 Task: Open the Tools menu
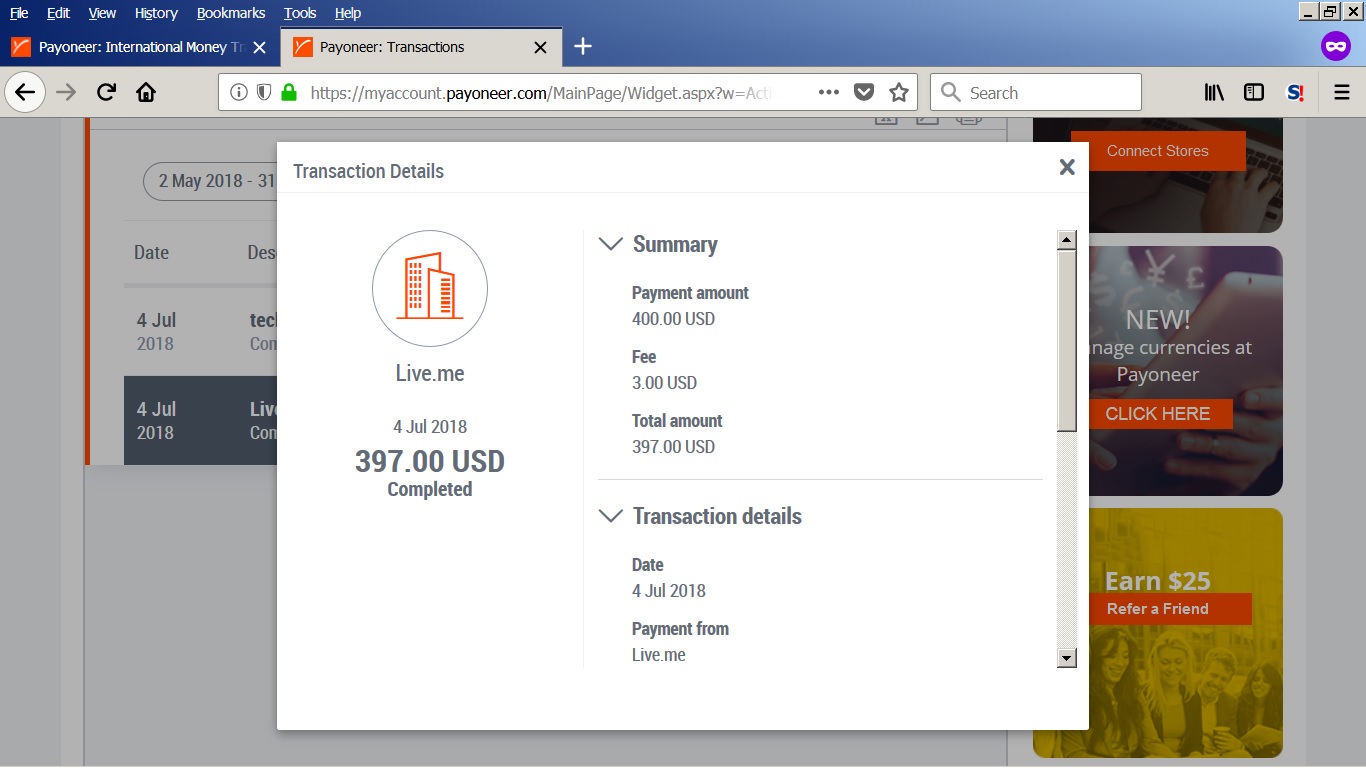pos(300,13)
